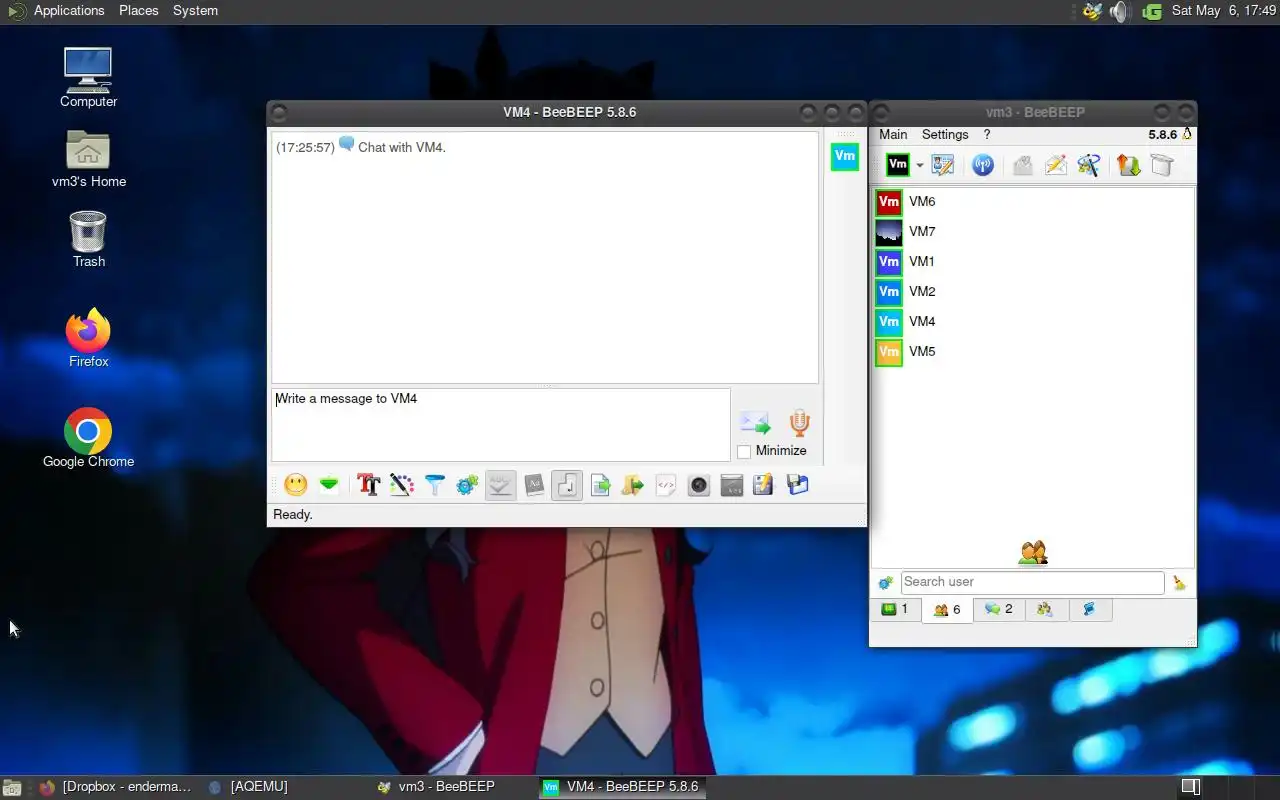Viewport: 1280px width, 800px height.
Task: Click the source code </> icon
Action: click(x=665, y=485)
